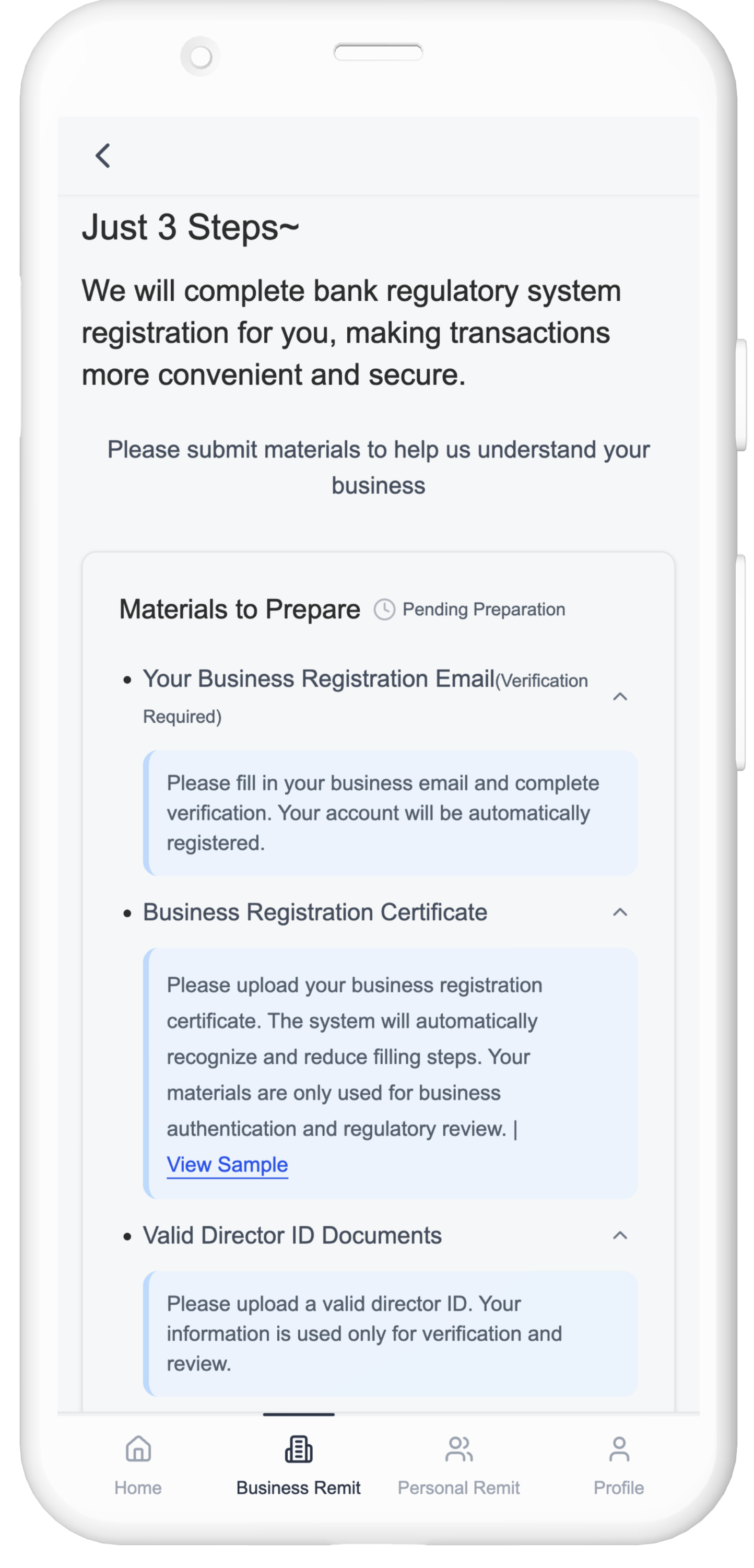Collapse the Valid Director ID Documents chevron
Screen dimensions: 754x1568
point(619,1236)
